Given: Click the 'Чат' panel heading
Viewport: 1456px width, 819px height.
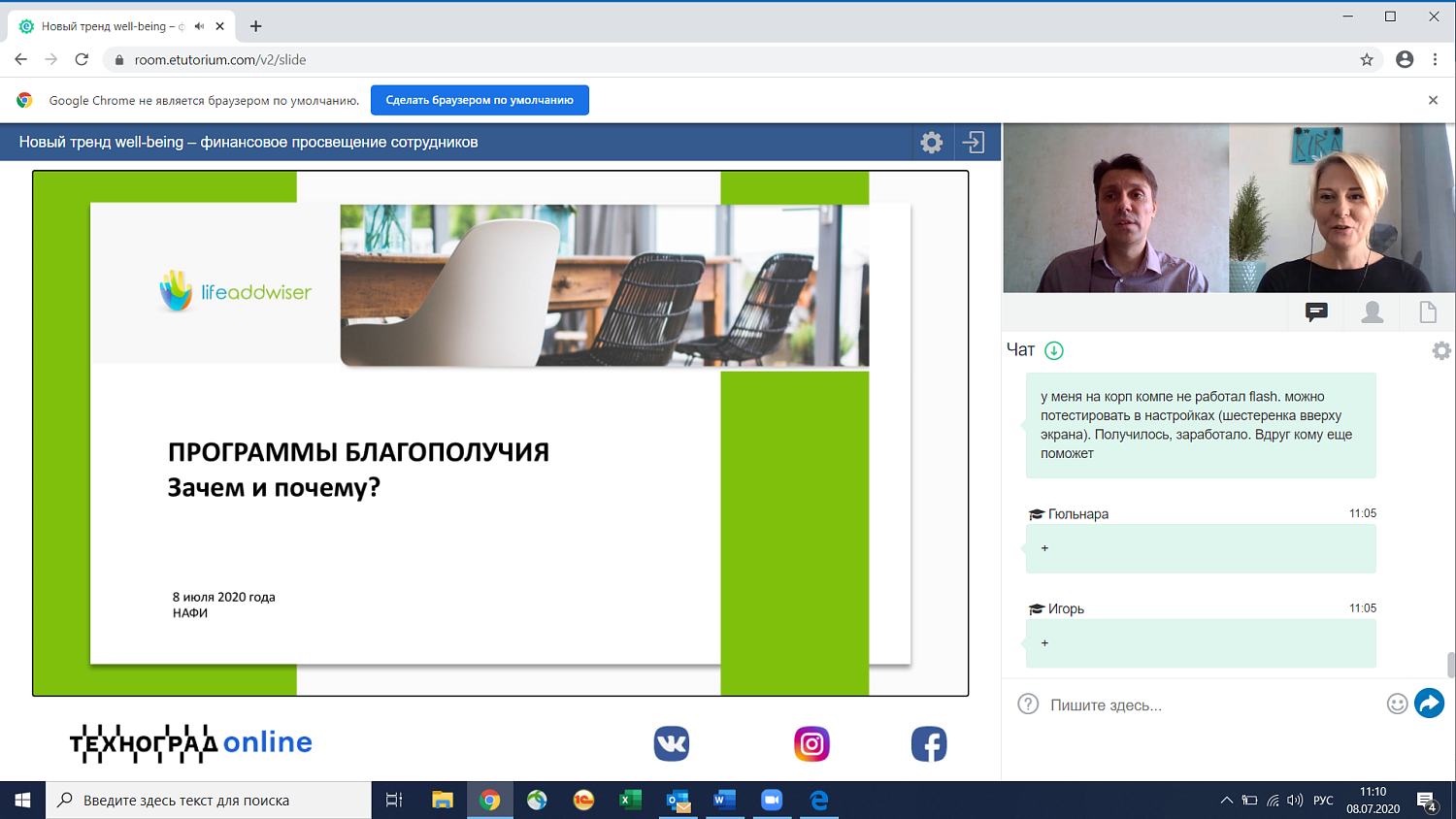Looking at the screenshot, I should coord(1020,350).
